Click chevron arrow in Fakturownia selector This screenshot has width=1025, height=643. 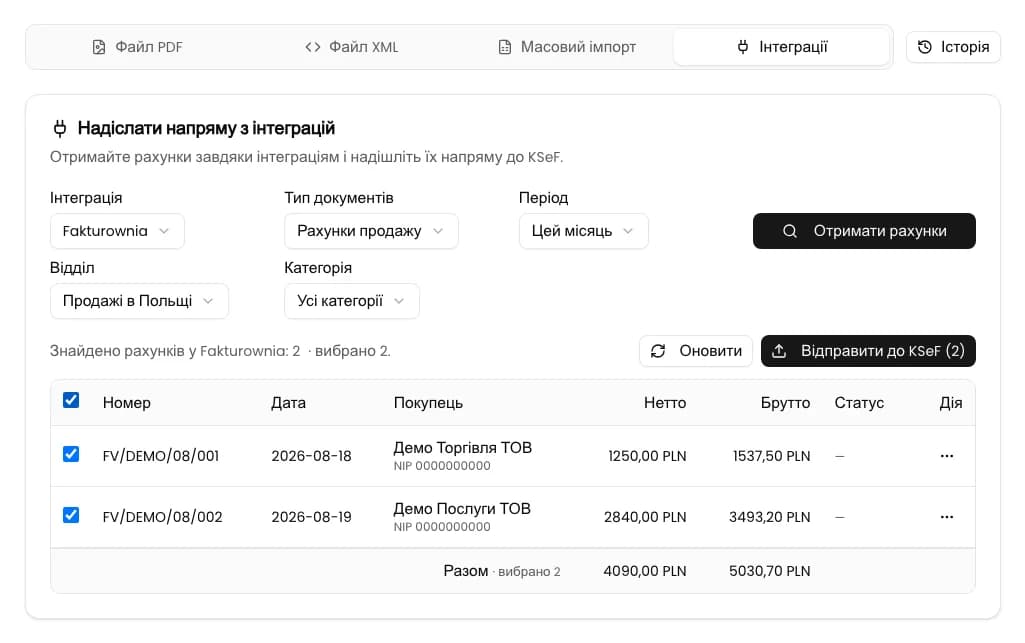164,231
